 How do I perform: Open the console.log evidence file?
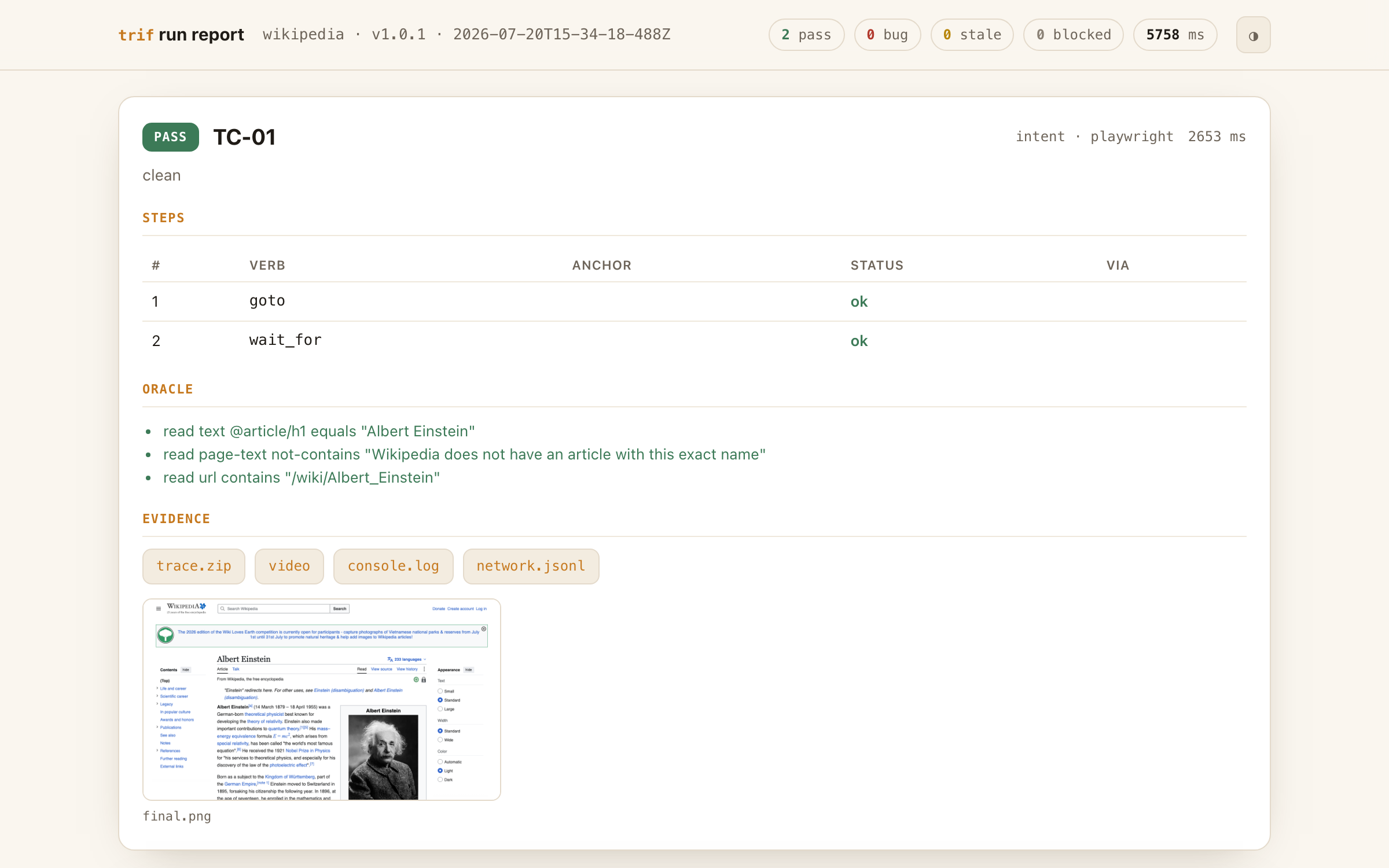[x=394, y=566]
